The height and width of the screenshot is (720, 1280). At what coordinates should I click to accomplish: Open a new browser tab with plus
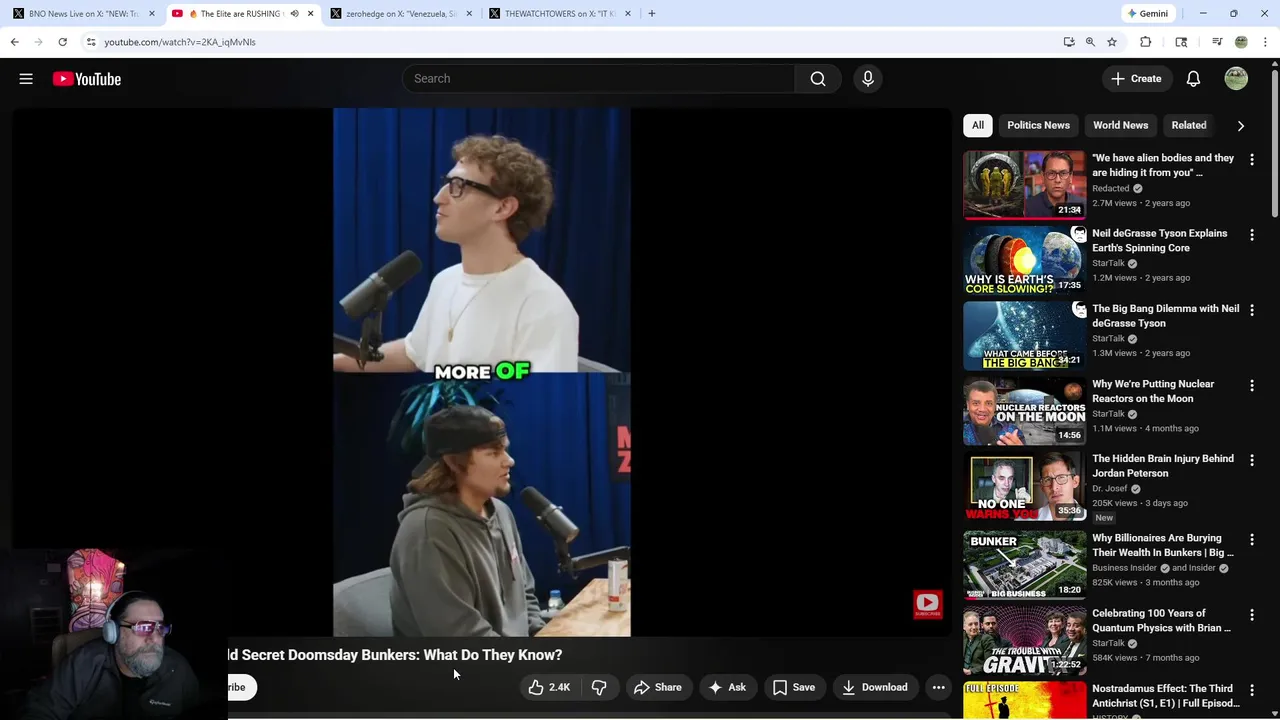[651, 13]
